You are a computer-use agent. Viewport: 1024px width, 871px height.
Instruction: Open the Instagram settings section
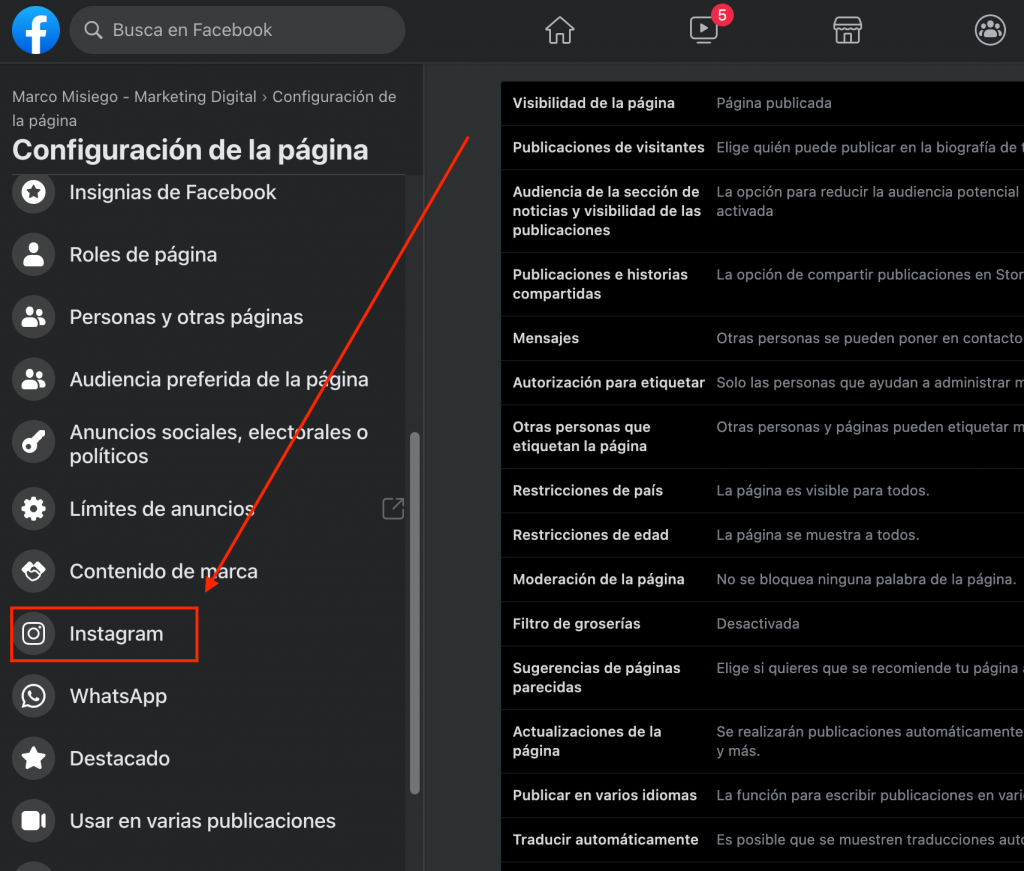pyautogui.click(x=117, y=633)
